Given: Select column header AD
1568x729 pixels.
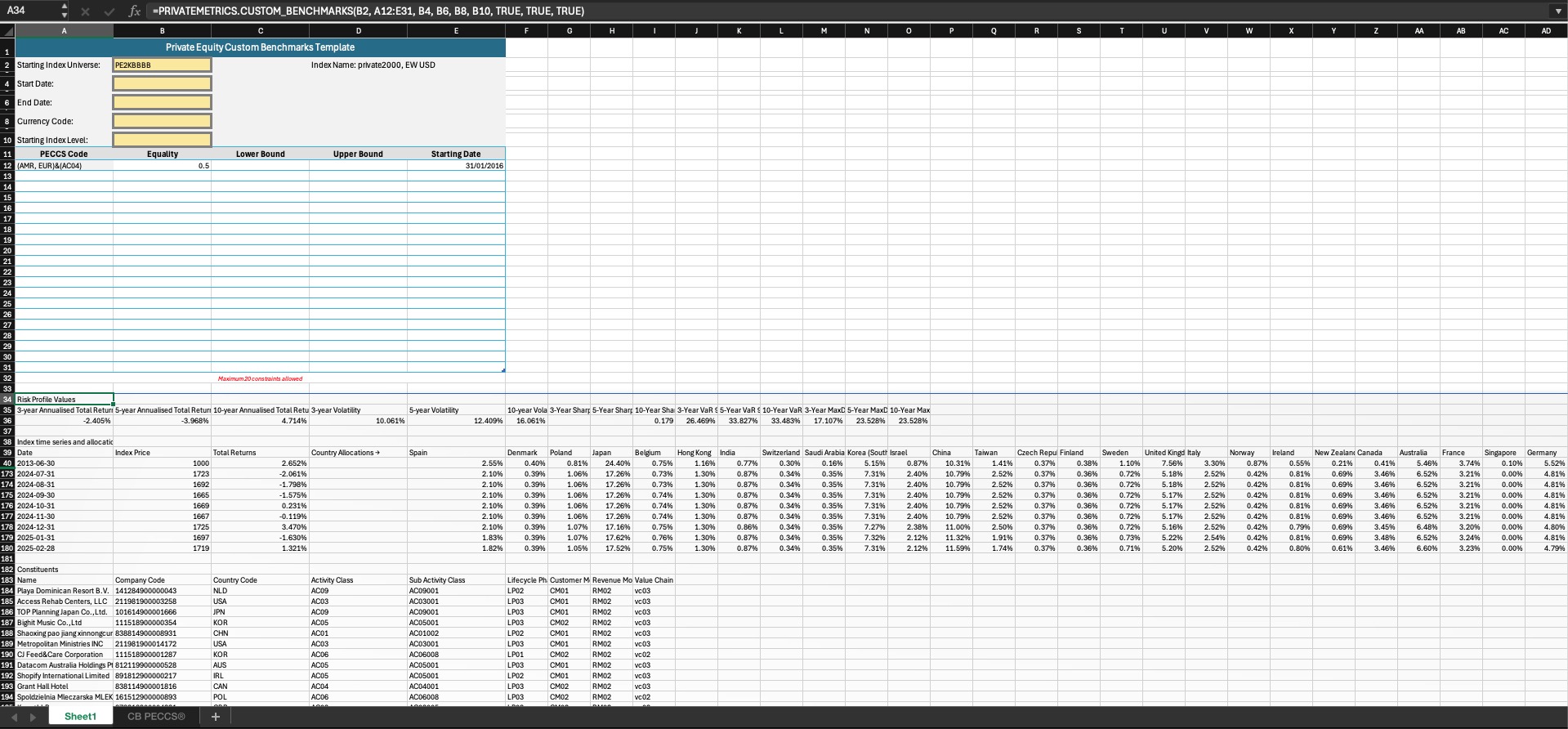Looking at the screenshot, I should click(x=1545, y=31).
